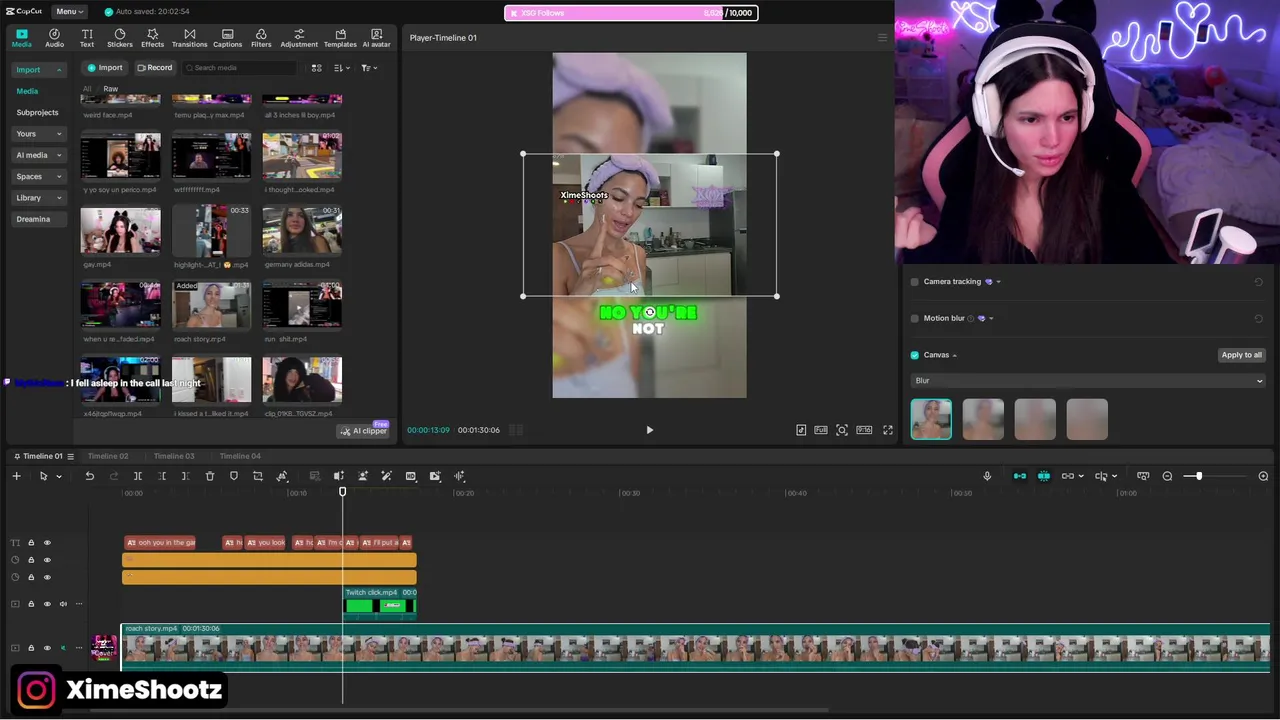Screen dimensions: 1280x720
Task: Open the filter media dropdown
Action: pyautogui.click(x=368, y=68)
